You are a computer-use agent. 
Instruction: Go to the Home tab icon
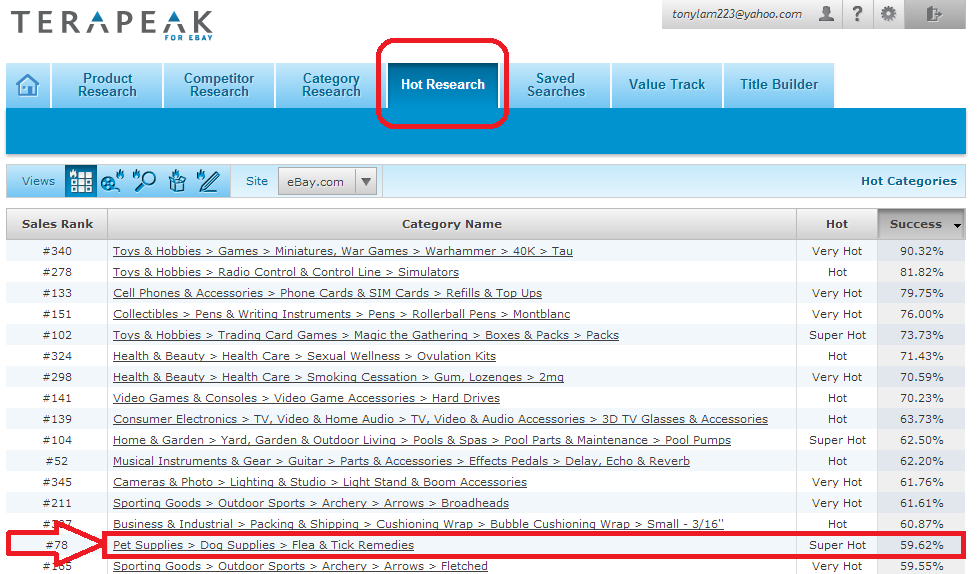[x=28, y=85]
